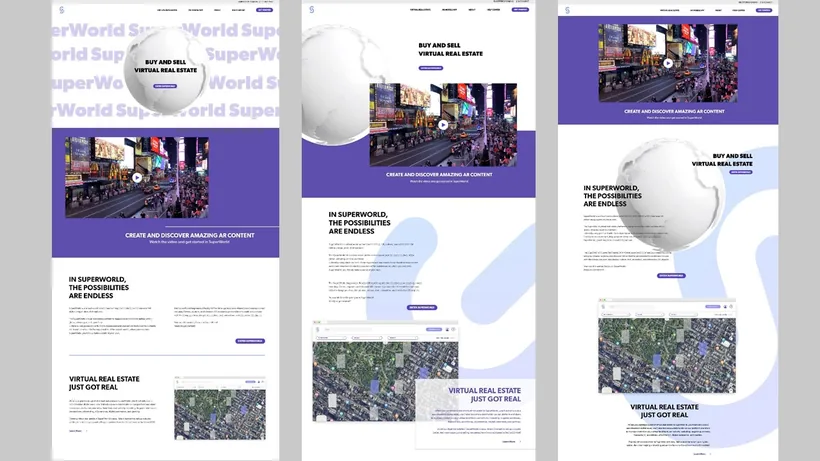The image size is (820, 461).
Task: Click 'Create and Discover Amazing AR Content' in left mockup
Action: [189, 235]
